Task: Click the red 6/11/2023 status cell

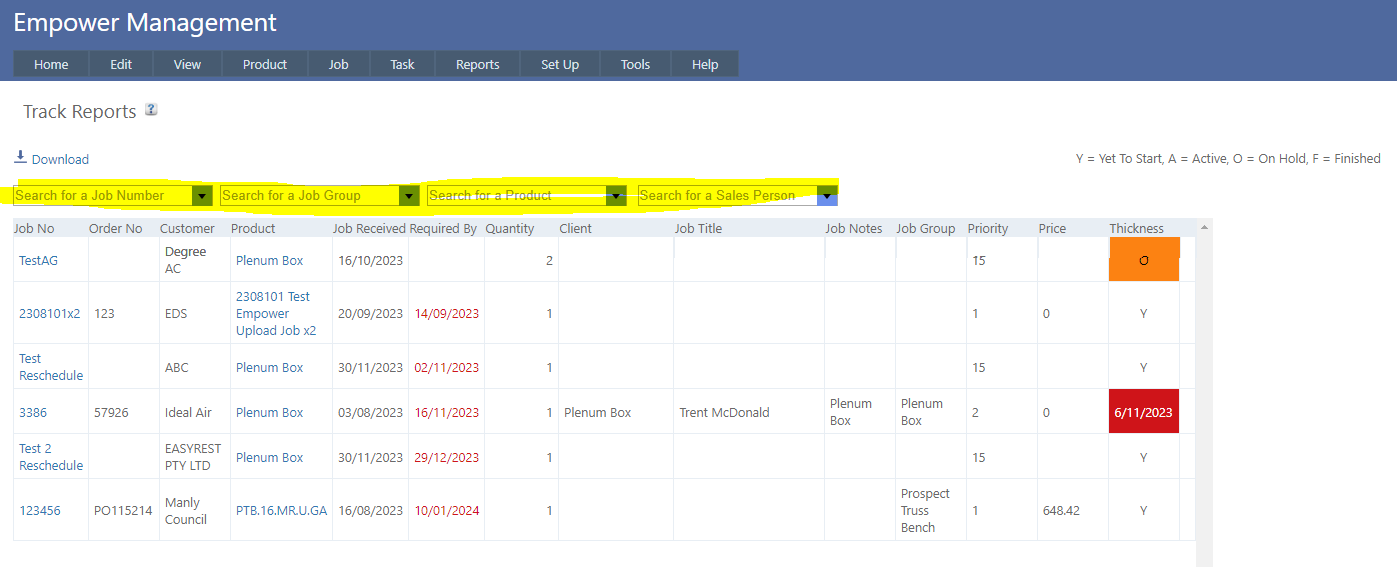Action: pos(1143,412)
